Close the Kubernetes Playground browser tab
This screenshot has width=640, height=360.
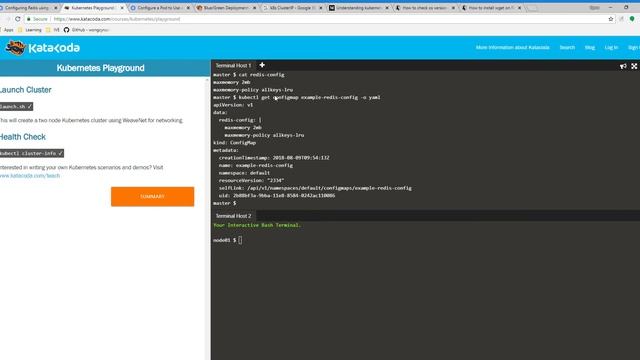point(122,8)
